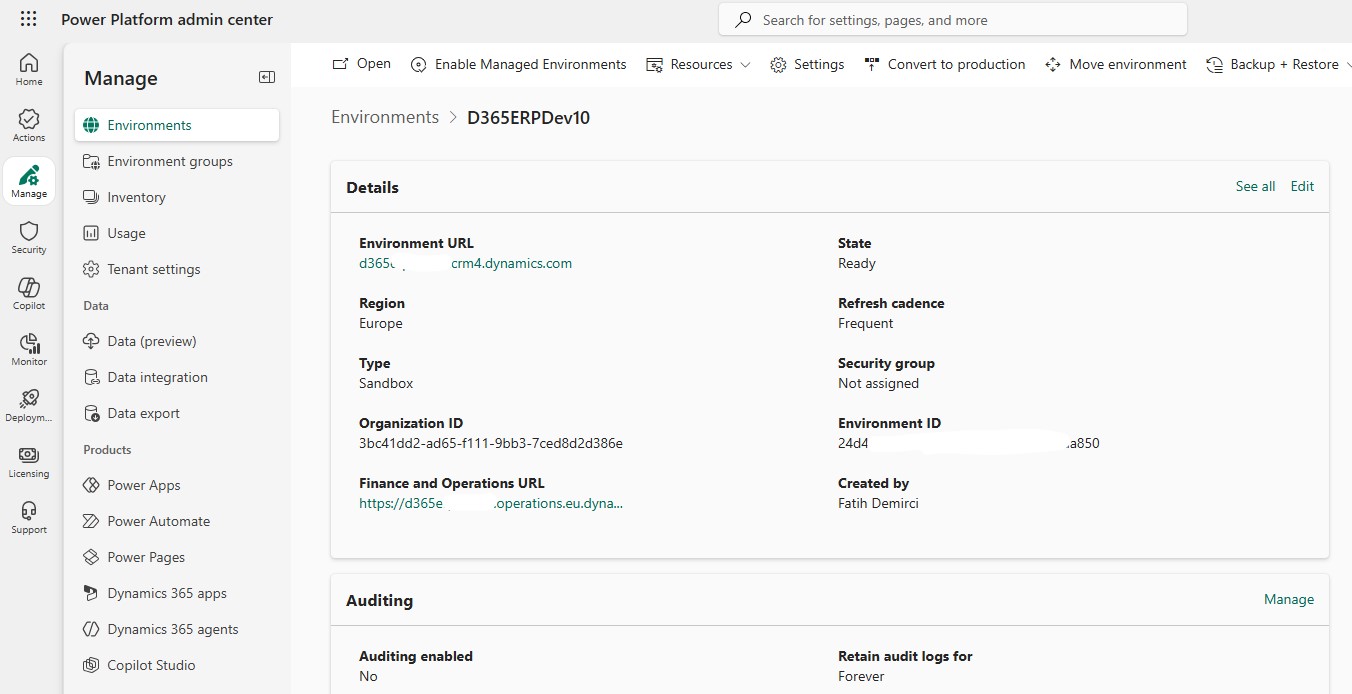1352x694 pixels.
Task: Click Convert to production
Action: click(x=944, y=64)
